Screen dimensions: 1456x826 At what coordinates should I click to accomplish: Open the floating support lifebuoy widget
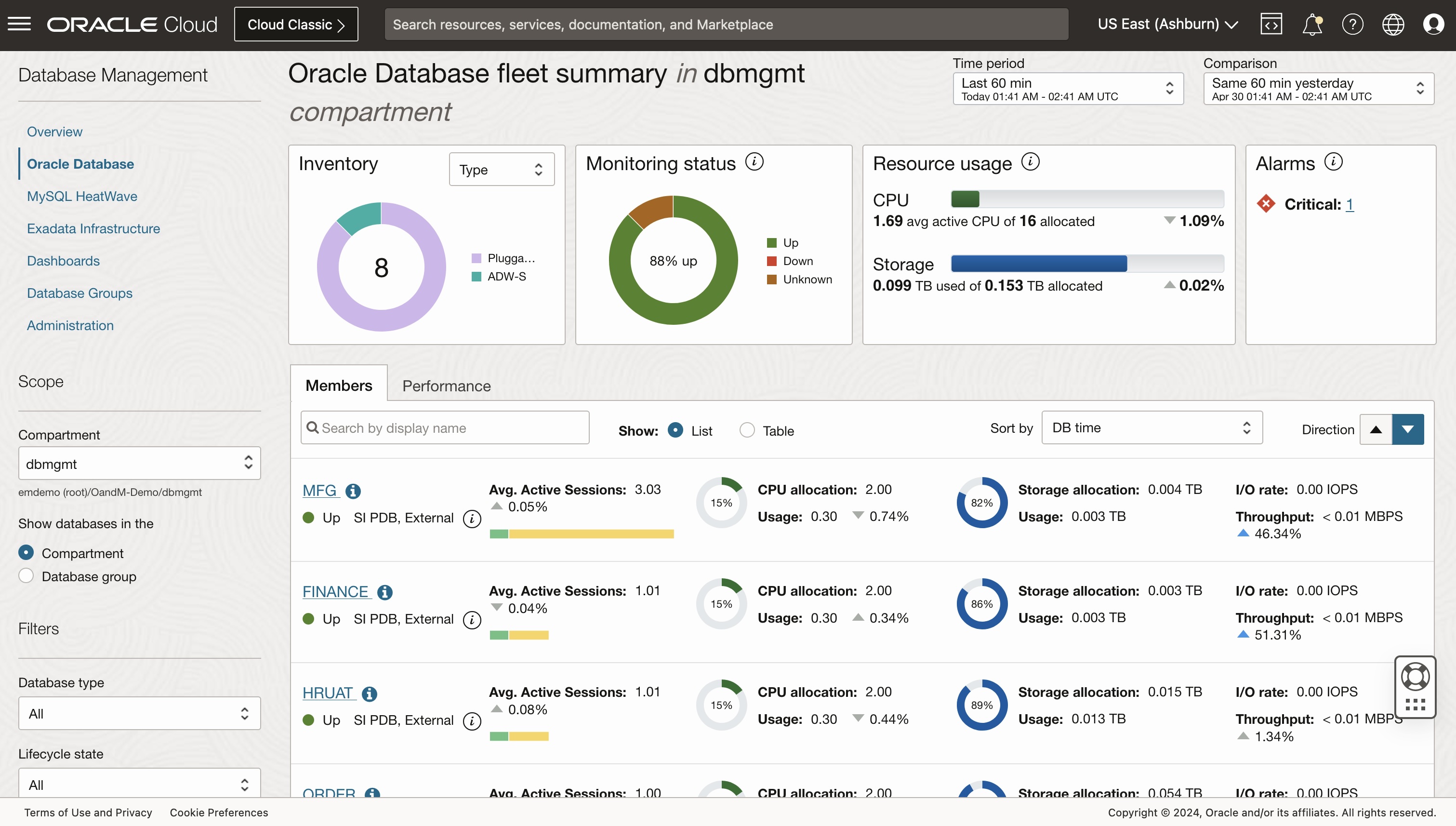click(1415, 677)
